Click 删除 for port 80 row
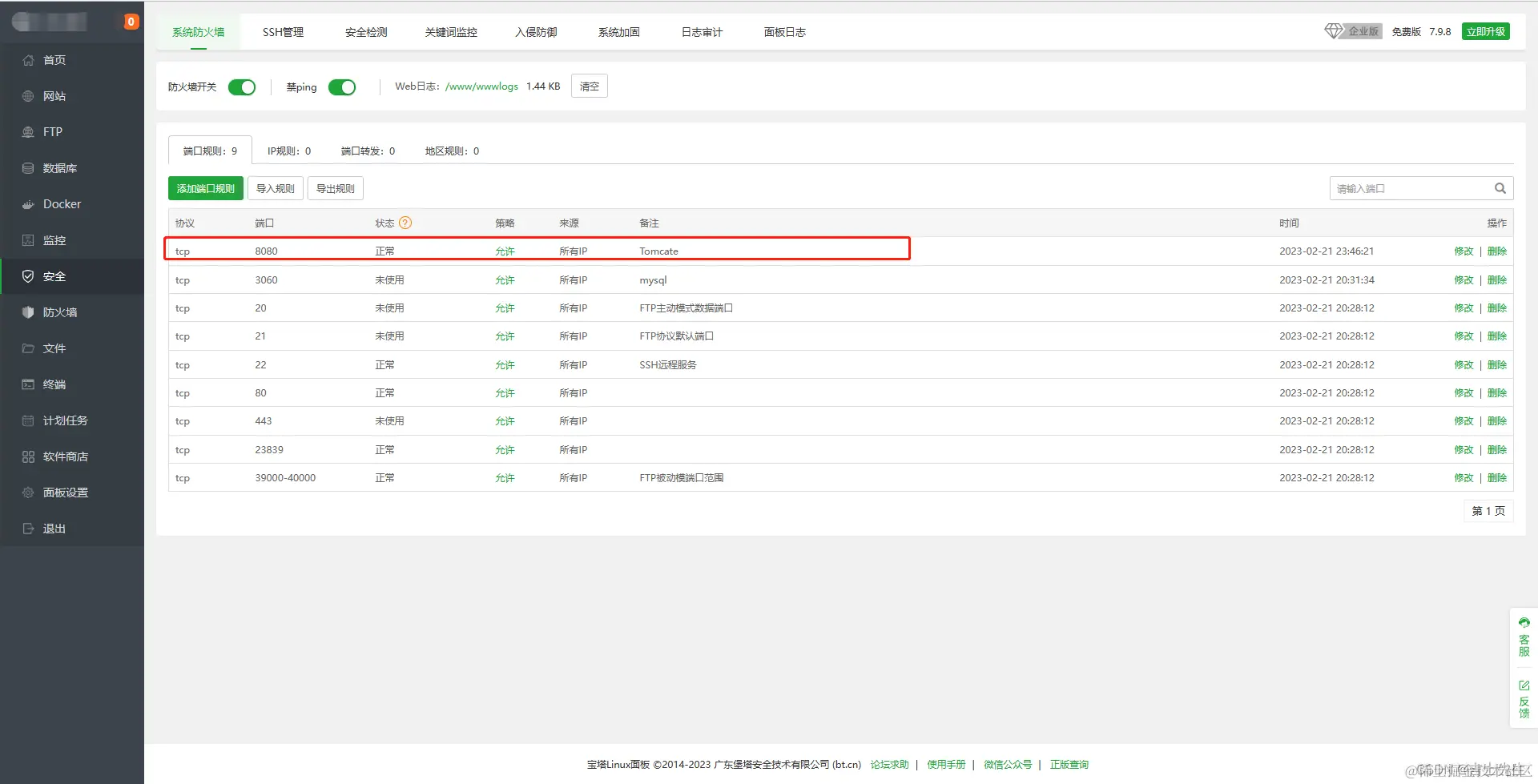The image size is (1538, 784). [1497, 392]
